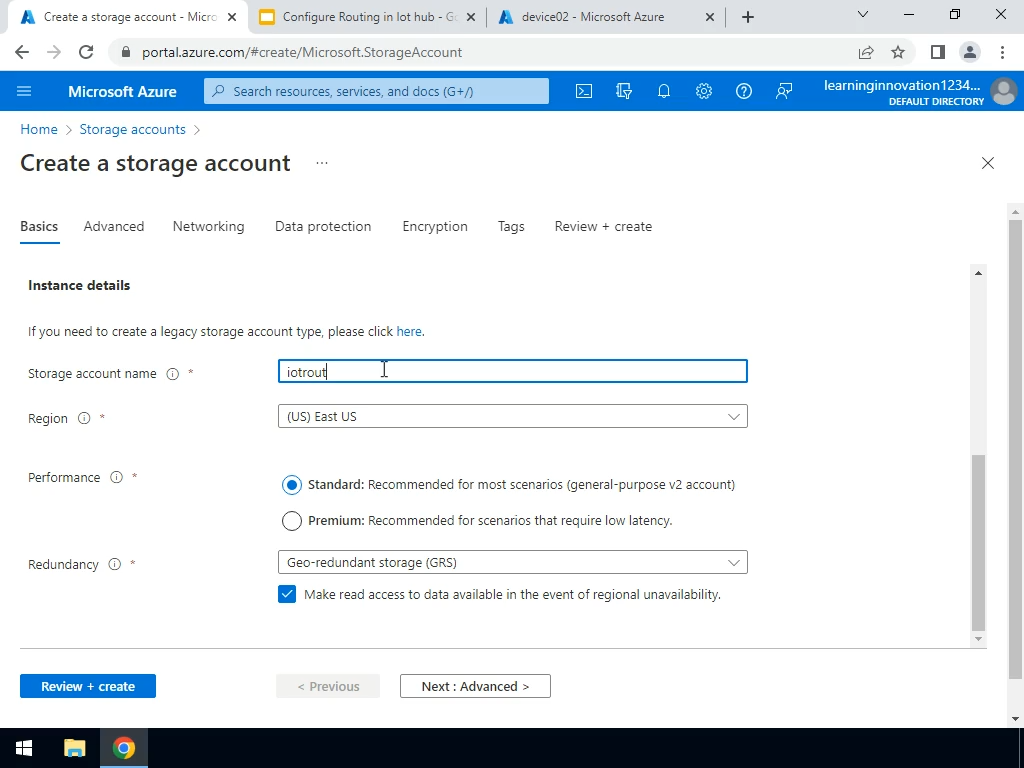Open the Windows Start menu
Image resolution: width=1024 pixels, height=768 pixels.
(24, 748)
